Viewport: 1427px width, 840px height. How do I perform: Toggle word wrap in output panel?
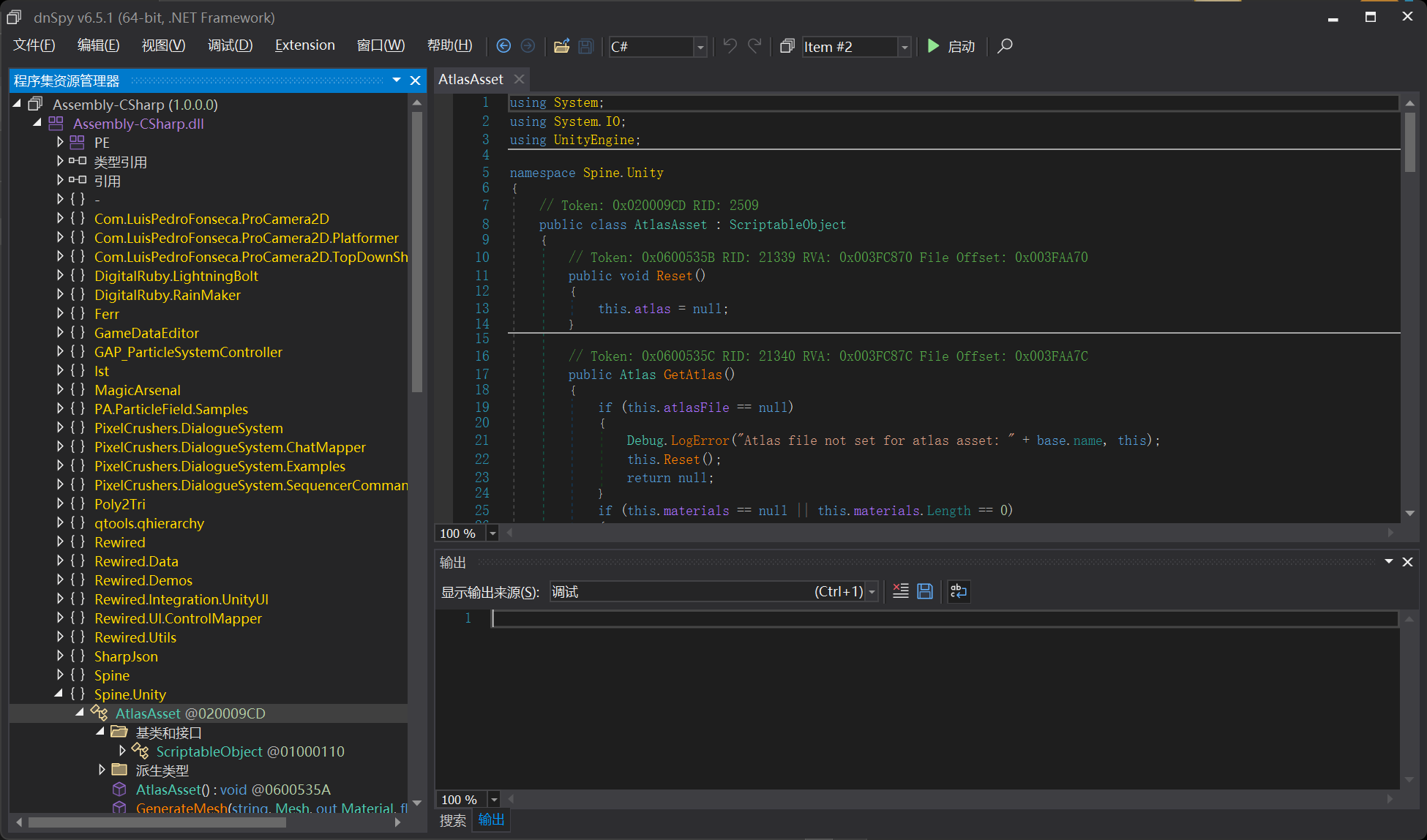tap(958, 591)
